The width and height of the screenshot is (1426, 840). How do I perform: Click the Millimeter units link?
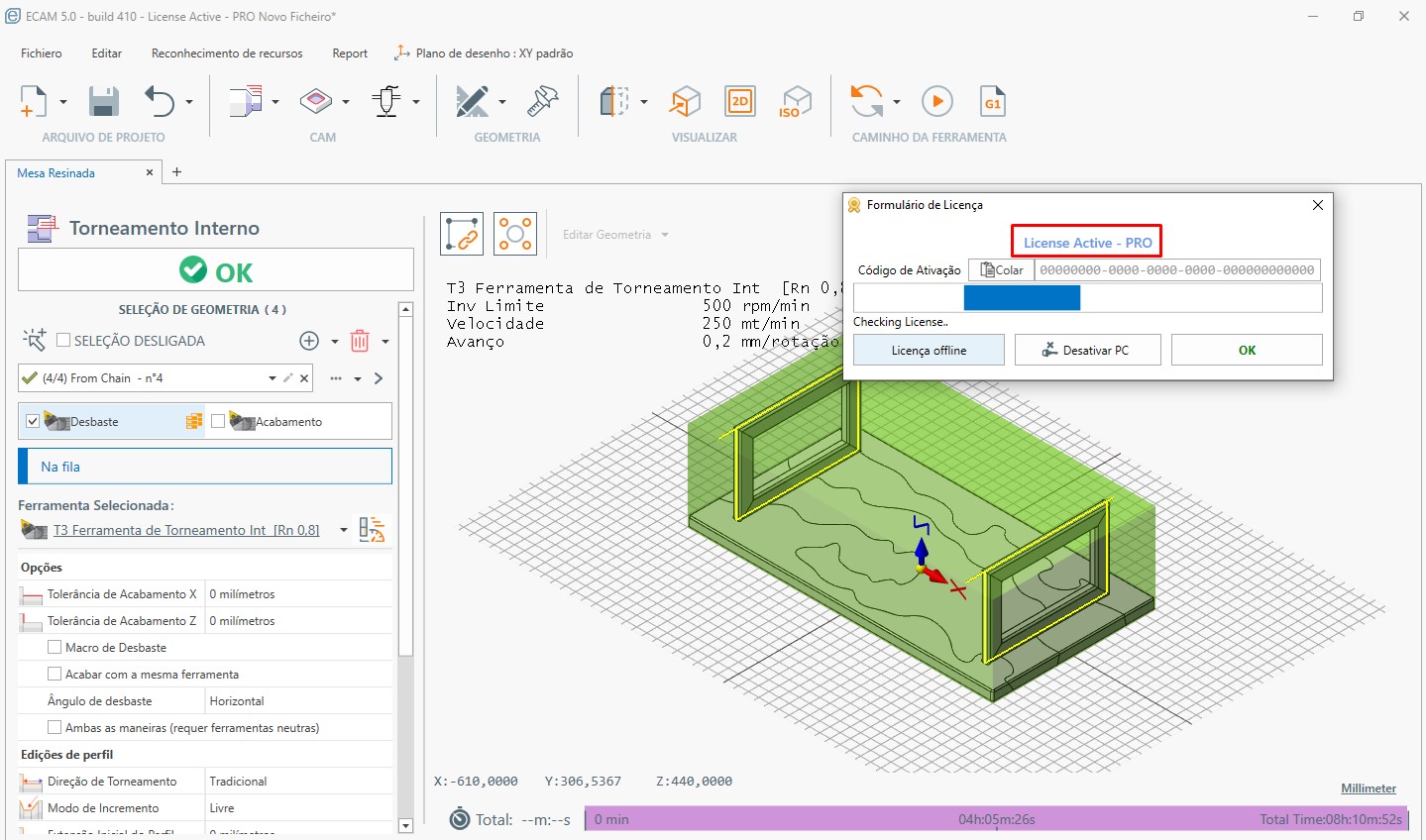pos(1369,788)
